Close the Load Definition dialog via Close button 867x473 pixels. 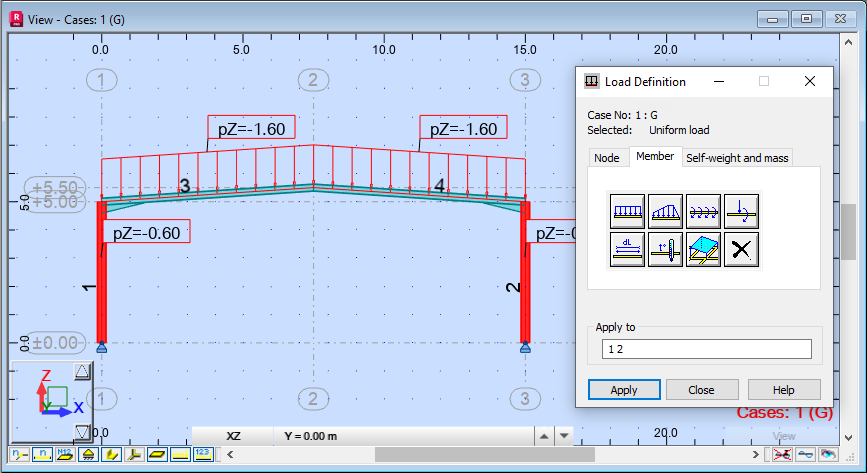click(702, 390)
